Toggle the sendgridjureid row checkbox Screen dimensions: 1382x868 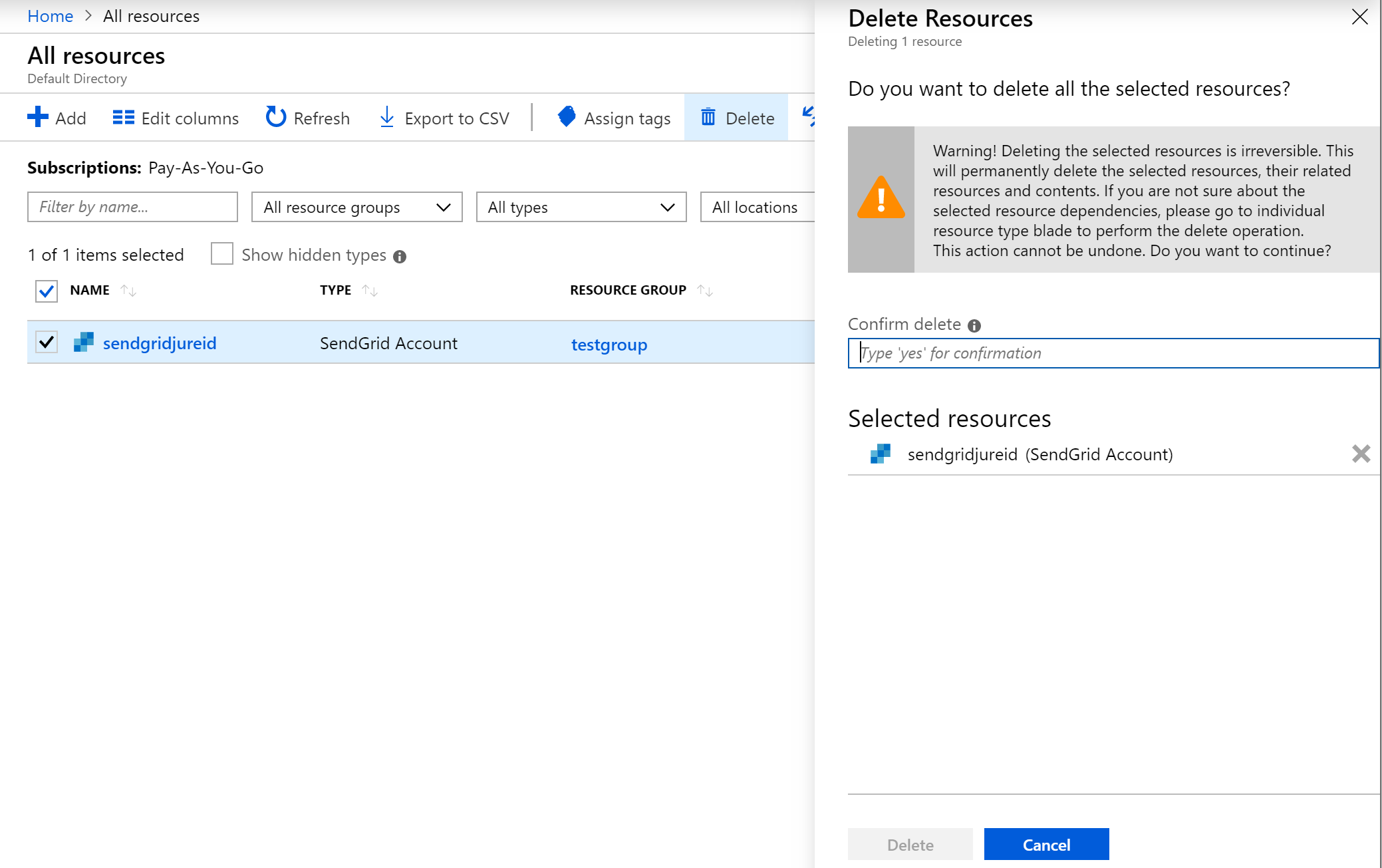pyautogui.click(x=47, y=344)
